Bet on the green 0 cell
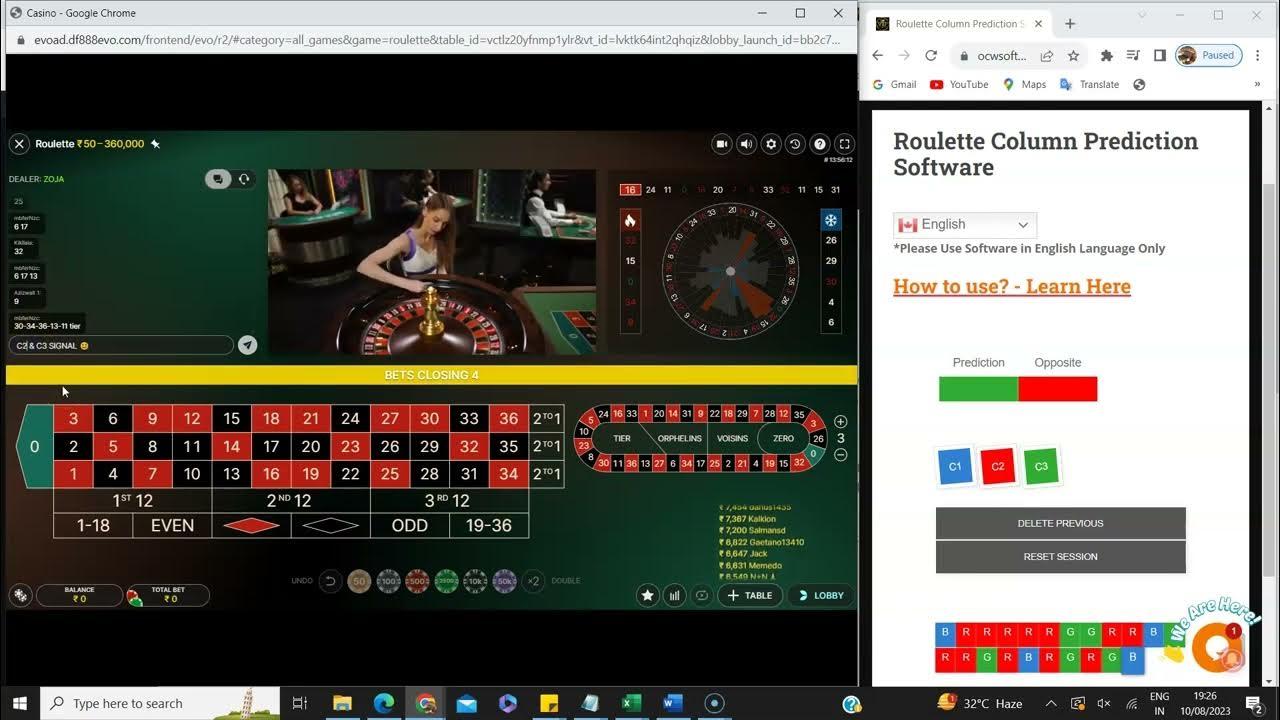 [34, 446]
